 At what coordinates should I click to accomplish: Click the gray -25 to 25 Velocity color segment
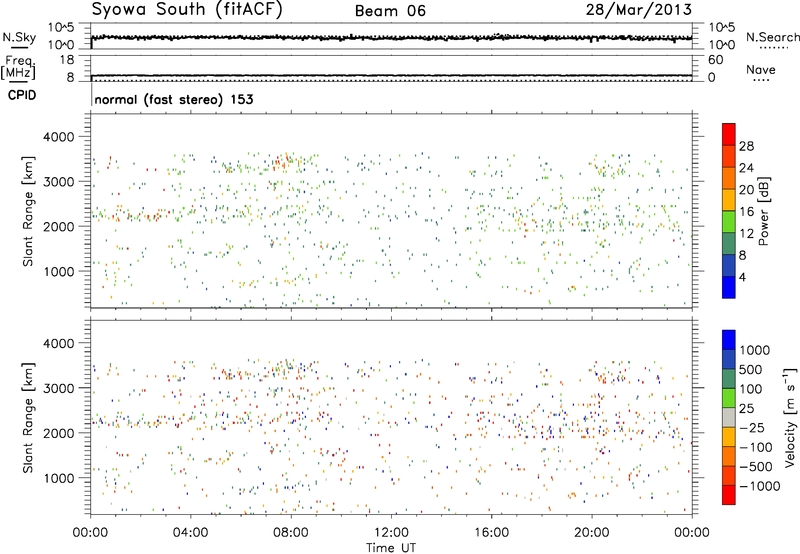click(x=729, y=417)
